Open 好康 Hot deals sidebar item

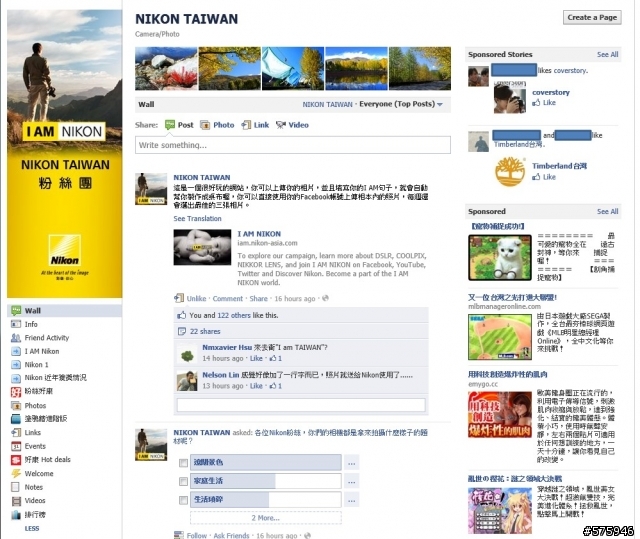(x=47, y=460)
